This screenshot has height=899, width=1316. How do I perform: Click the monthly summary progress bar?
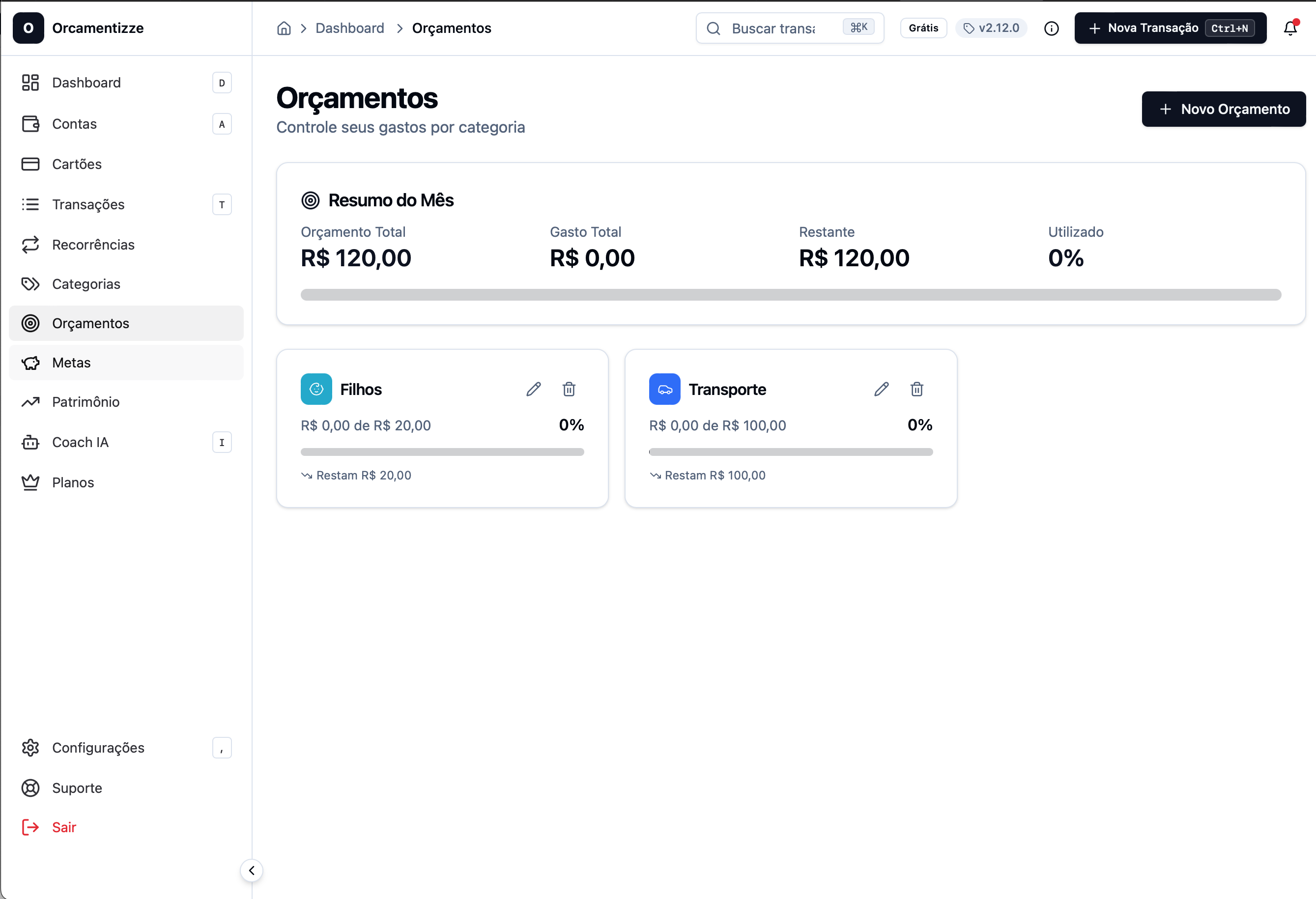(x=791, y=294)
